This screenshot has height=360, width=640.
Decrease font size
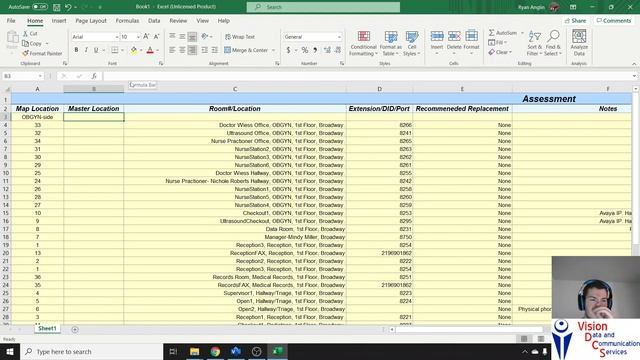pos(156,37)
